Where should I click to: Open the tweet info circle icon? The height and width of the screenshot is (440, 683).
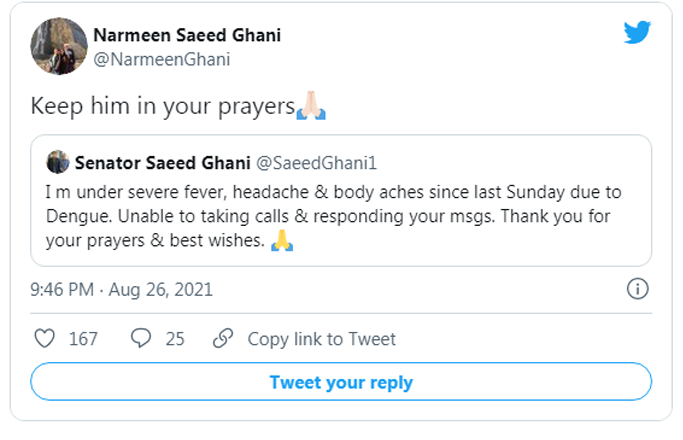point(637,289)
